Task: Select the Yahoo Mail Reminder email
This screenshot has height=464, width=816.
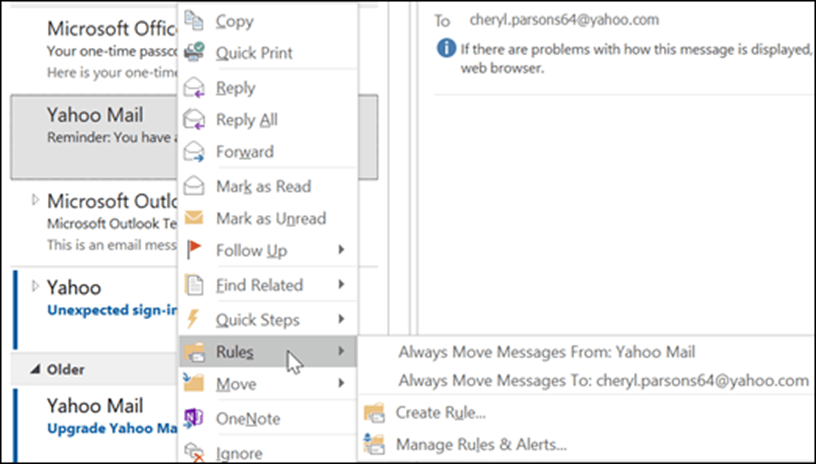Action: (95, 137)
